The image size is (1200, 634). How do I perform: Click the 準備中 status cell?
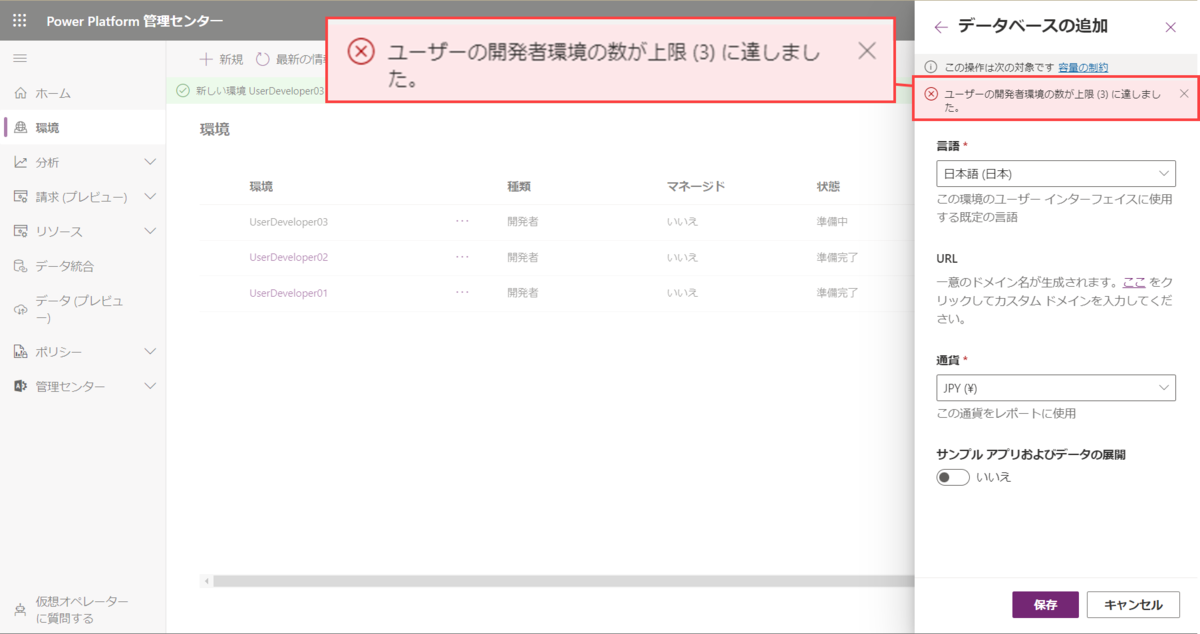pos(833,221)
